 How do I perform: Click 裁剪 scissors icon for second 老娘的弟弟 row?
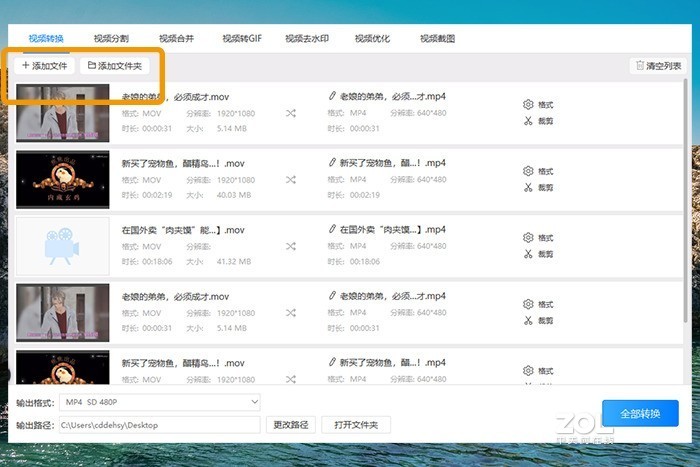(528, 320)
